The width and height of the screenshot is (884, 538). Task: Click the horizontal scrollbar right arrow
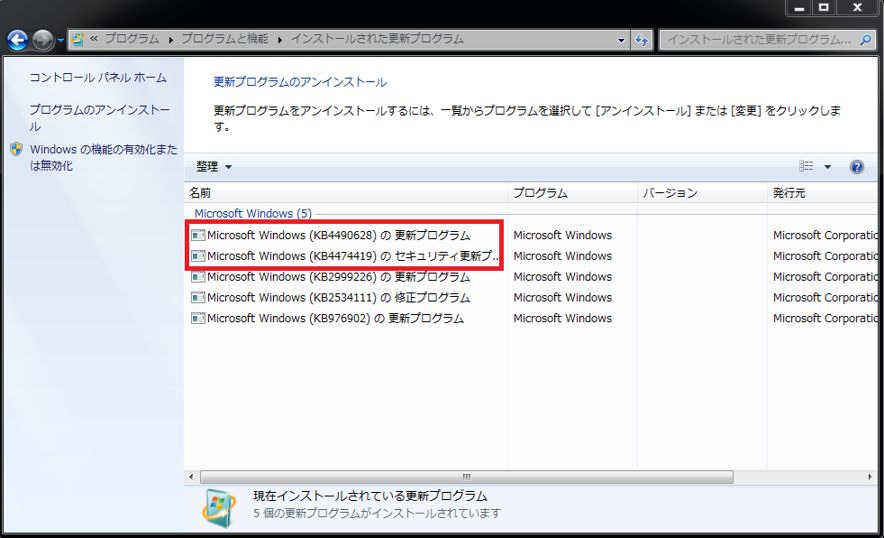pyautogui.click(x=870, y=477)
